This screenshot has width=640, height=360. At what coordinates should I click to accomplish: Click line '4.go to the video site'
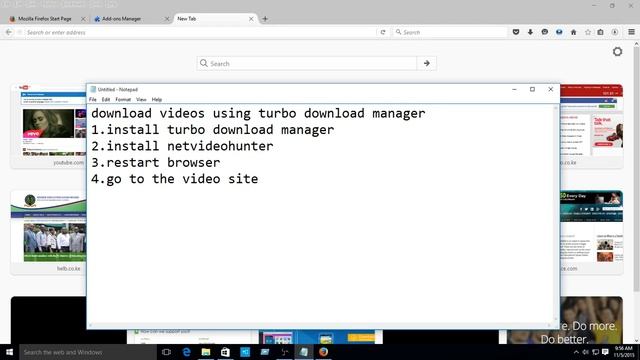[174, 179]
